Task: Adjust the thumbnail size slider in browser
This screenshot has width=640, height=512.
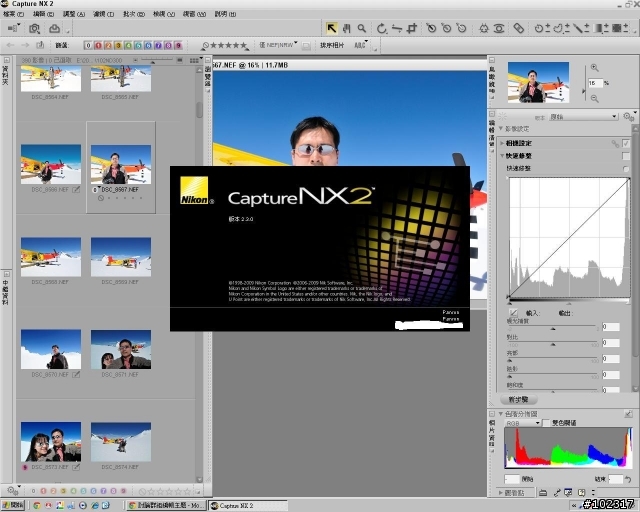Action: [153, 62]
